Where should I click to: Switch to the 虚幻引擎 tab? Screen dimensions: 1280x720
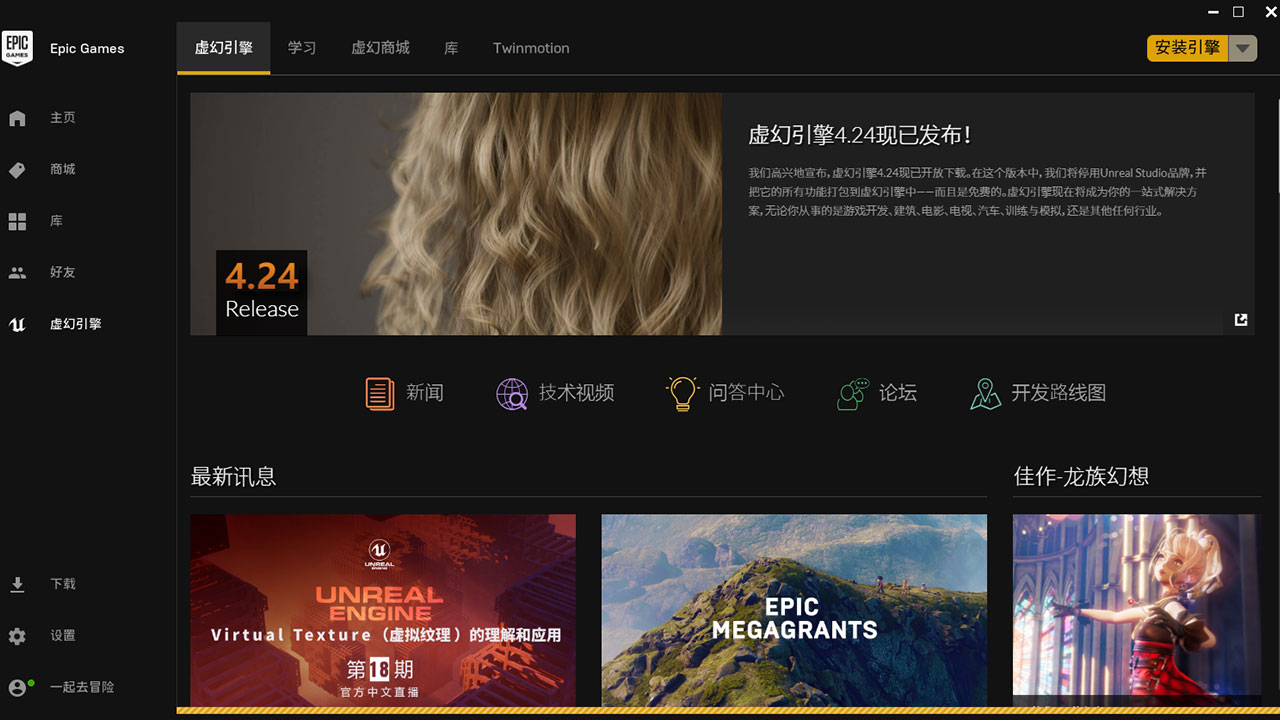tap(224, 48)
